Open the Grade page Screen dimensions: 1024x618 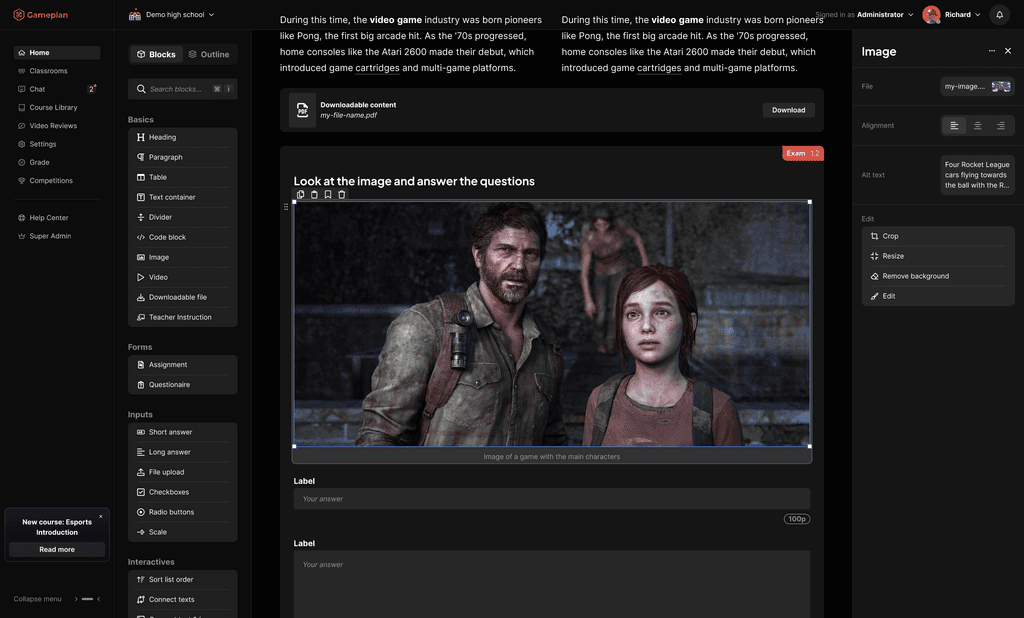pos(57,162)
